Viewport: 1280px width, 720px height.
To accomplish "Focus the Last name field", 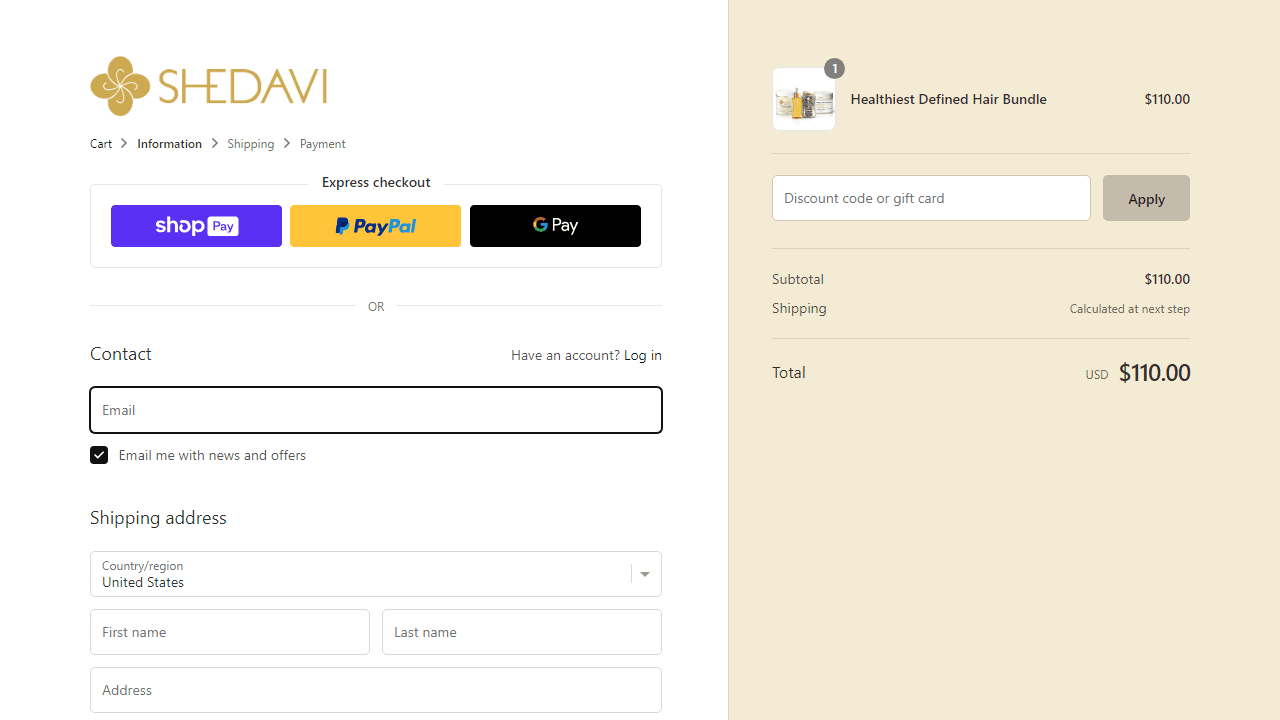I will (522, 632).
